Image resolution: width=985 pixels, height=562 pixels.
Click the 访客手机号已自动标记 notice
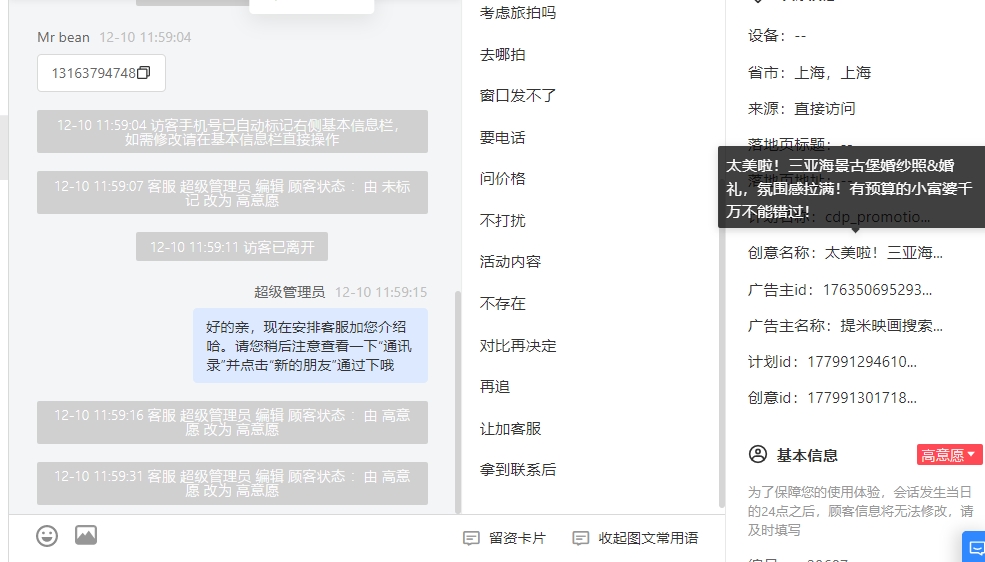pos(232,132)
